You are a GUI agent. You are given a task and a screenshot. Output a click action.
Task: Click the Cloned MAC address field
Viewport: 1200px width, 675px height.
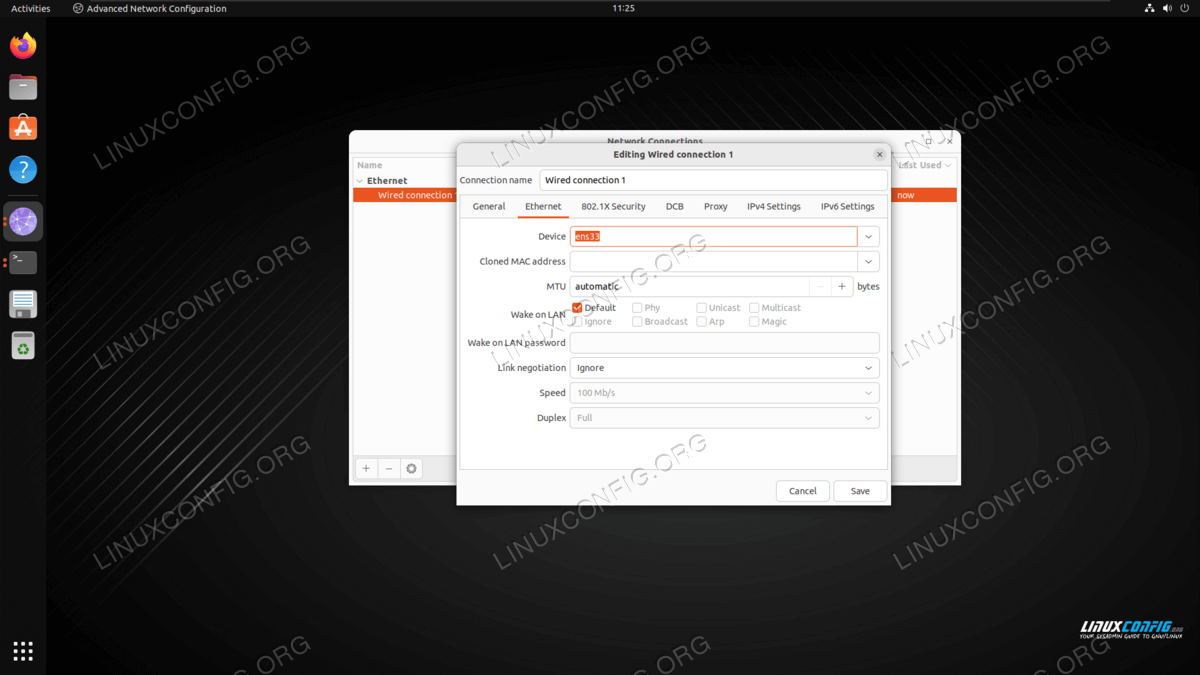tap(714, 262)
